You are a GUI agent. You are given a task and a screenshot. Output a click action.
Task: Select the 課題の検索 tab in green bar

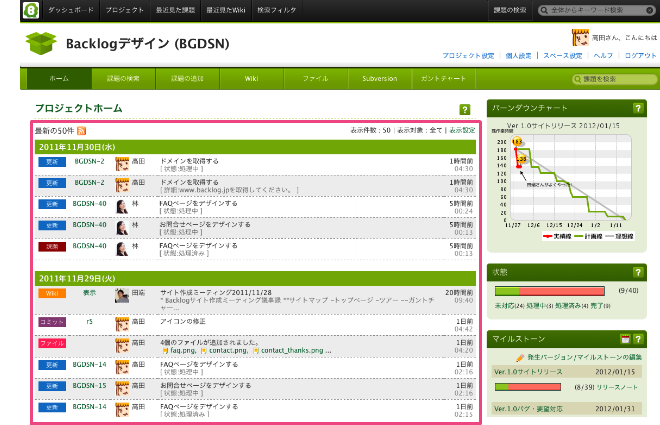pos(123,79)
